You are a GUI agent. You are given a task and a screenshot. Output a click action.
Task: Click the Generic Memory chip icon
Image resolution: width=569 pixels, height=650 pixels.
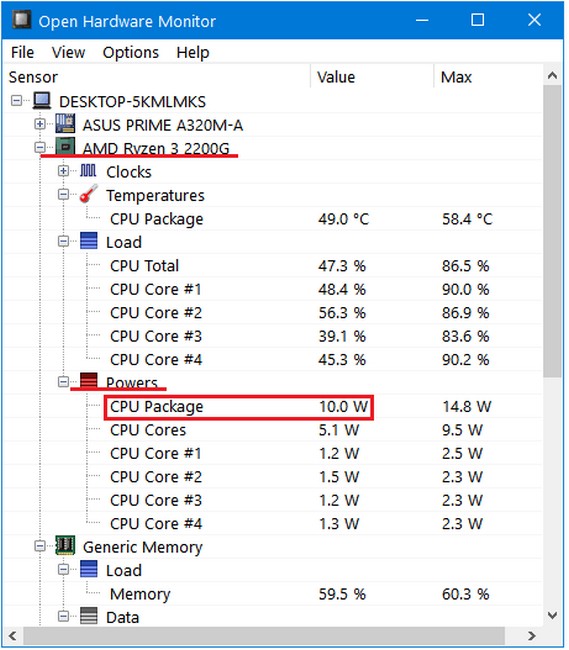[65, 546]
